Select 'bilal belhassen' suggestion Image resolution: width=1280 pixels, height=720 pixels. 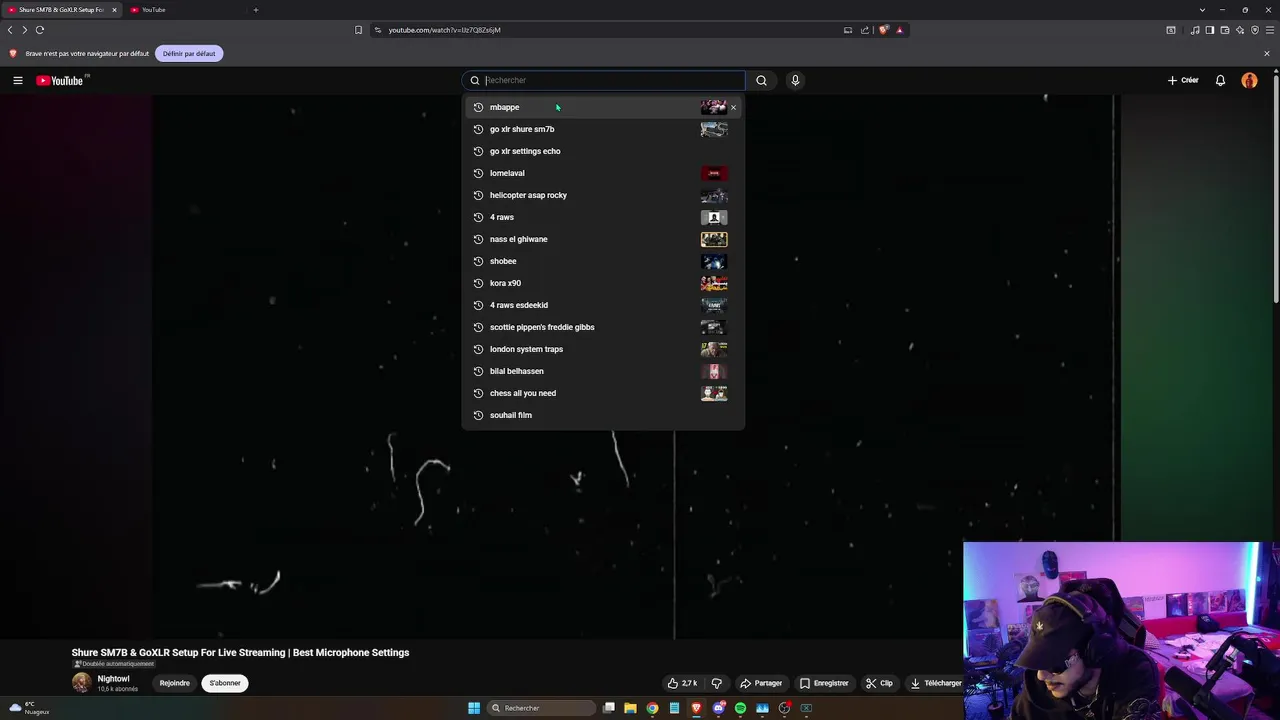tap(603, 371)
